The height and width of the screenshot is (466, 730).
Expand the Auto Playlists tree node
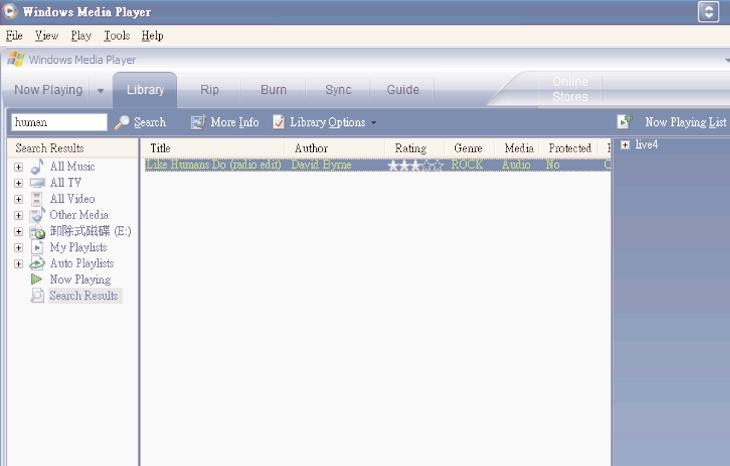click(x=19, y=264)
